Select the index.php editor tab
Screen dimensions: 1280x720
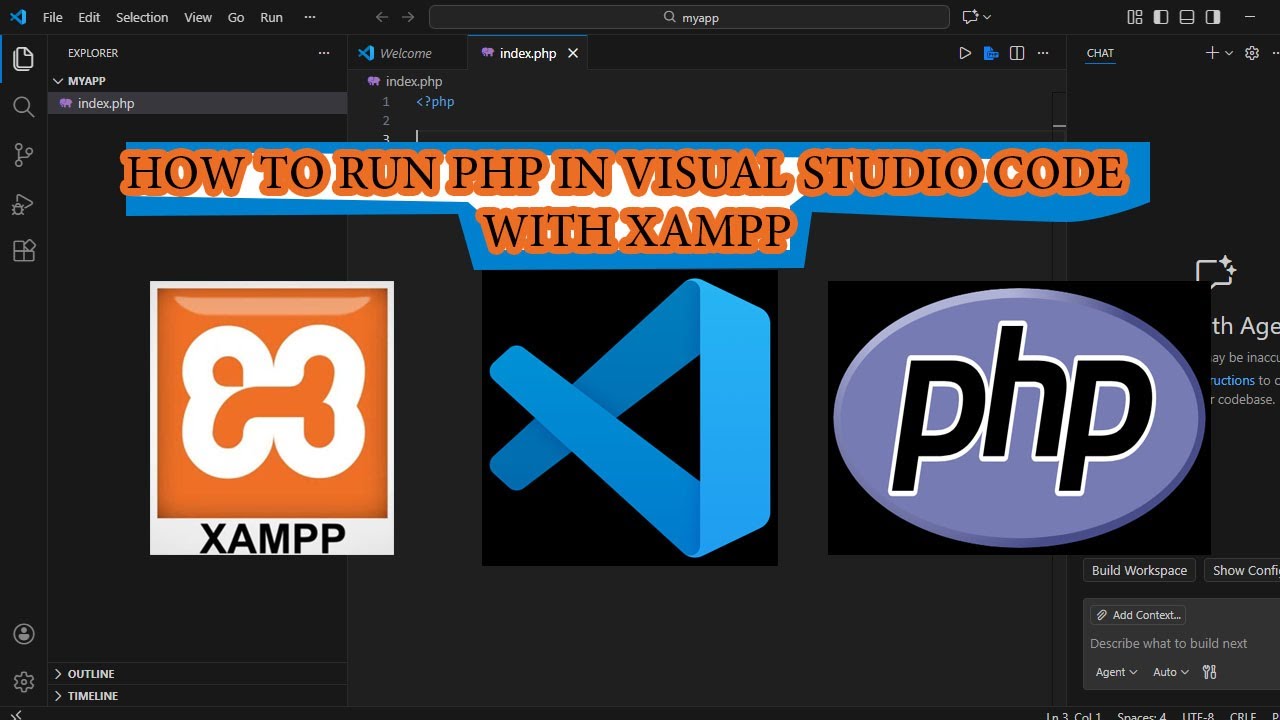(527, 53)
